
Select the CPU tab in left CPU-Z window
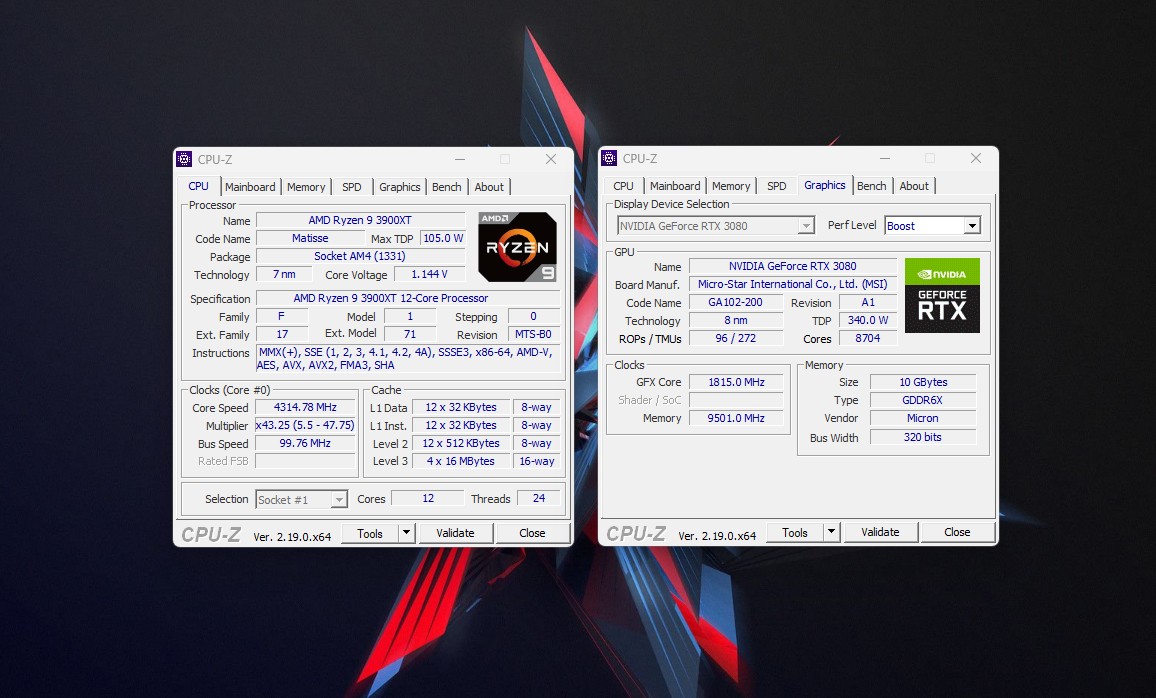[x=198, y=186]
